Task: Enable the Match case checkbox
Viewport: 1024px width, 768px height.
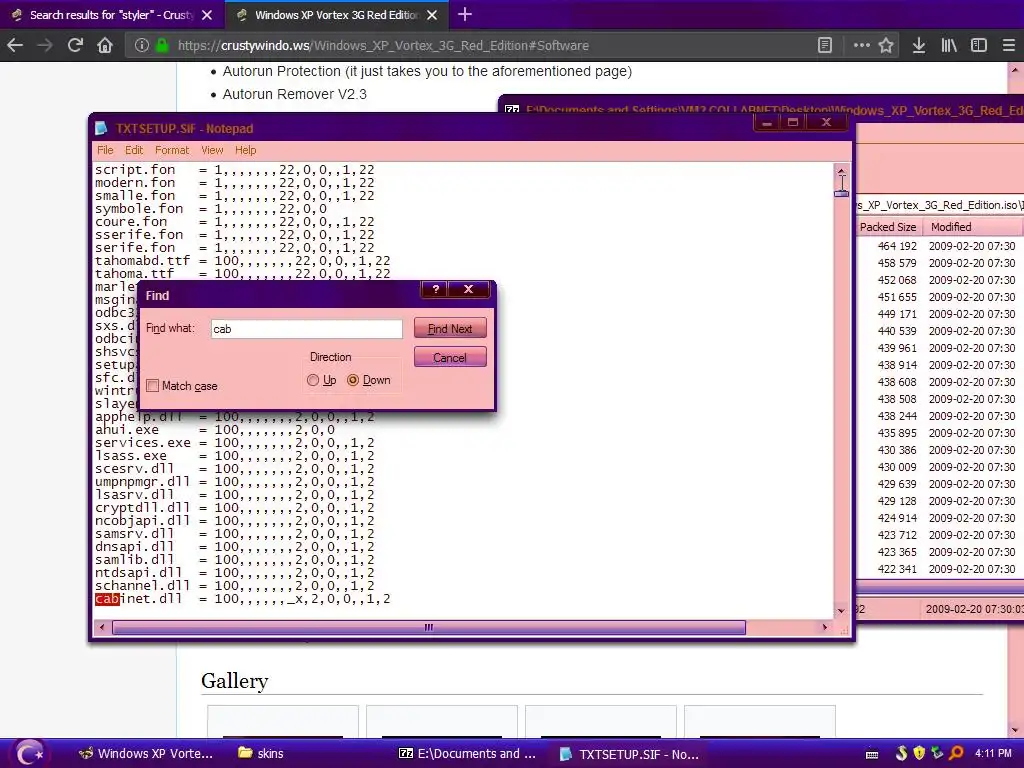Action: [153, 386]
